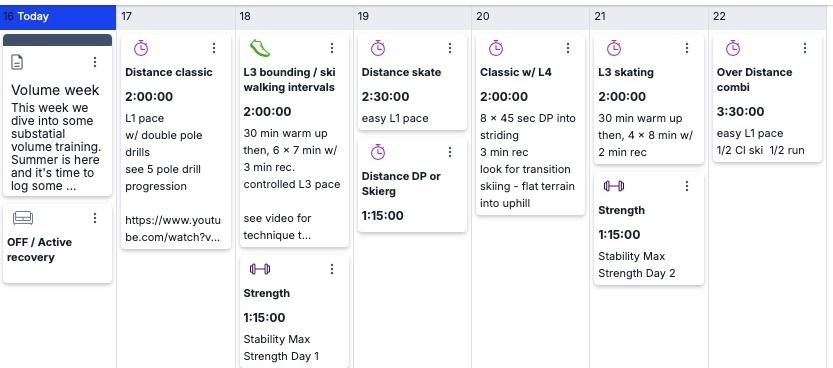Select the 16 Today column header
This screenshot has height=368, width=833.
58,17
